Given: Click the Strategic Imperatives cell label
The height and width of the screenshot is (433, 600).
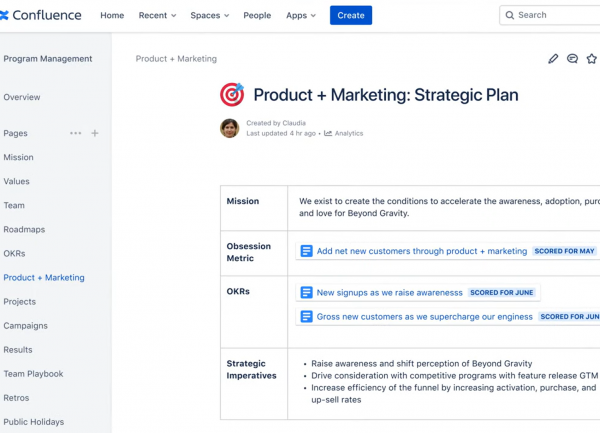Looking at the screenshot, I should 251,370.
